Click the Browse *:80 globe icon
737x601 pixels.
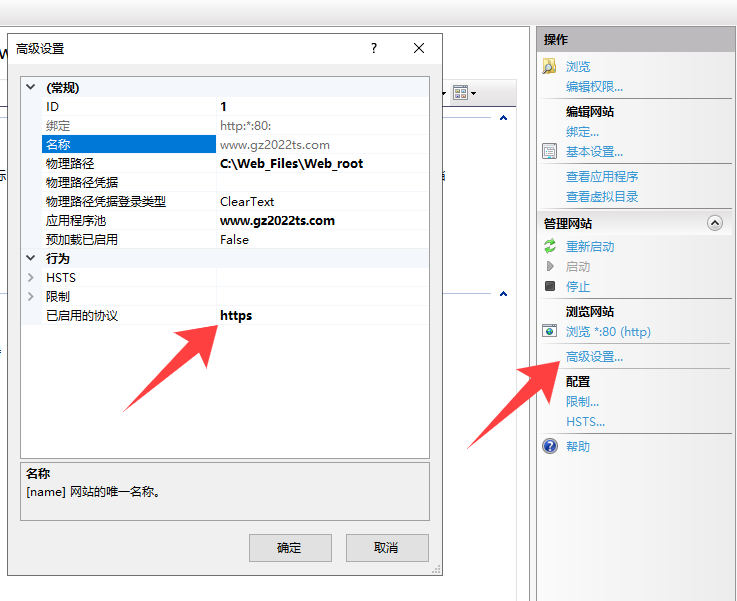(x=549, y=331)
